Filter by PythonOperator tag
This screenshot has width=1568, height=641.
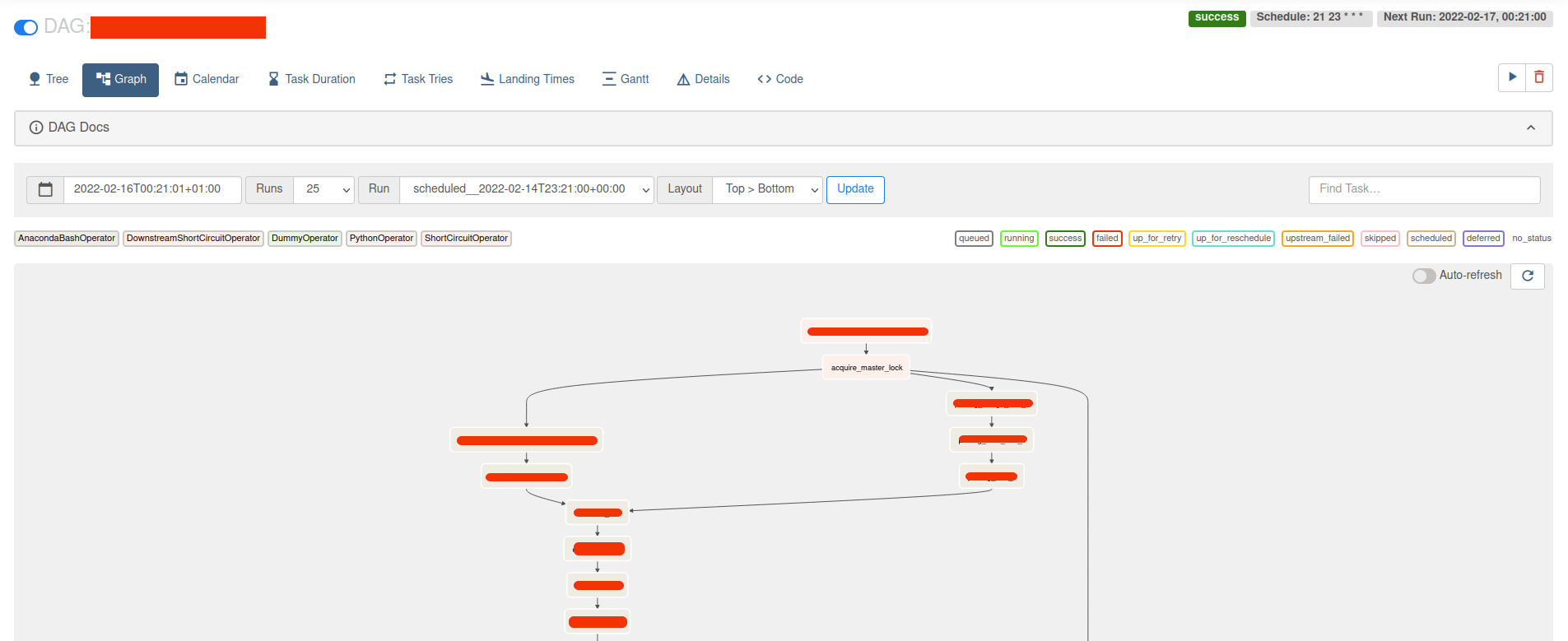pos(381,239)
